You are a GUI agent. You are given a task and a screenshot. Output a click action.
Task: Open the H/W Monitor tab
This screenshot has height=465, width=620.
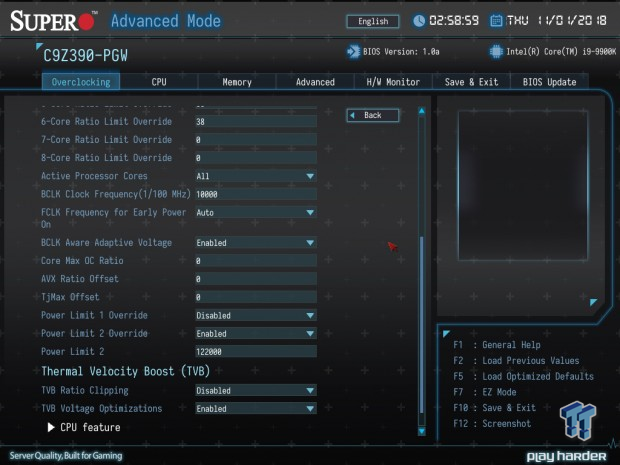pyautogui.click(x=393, y=82)
